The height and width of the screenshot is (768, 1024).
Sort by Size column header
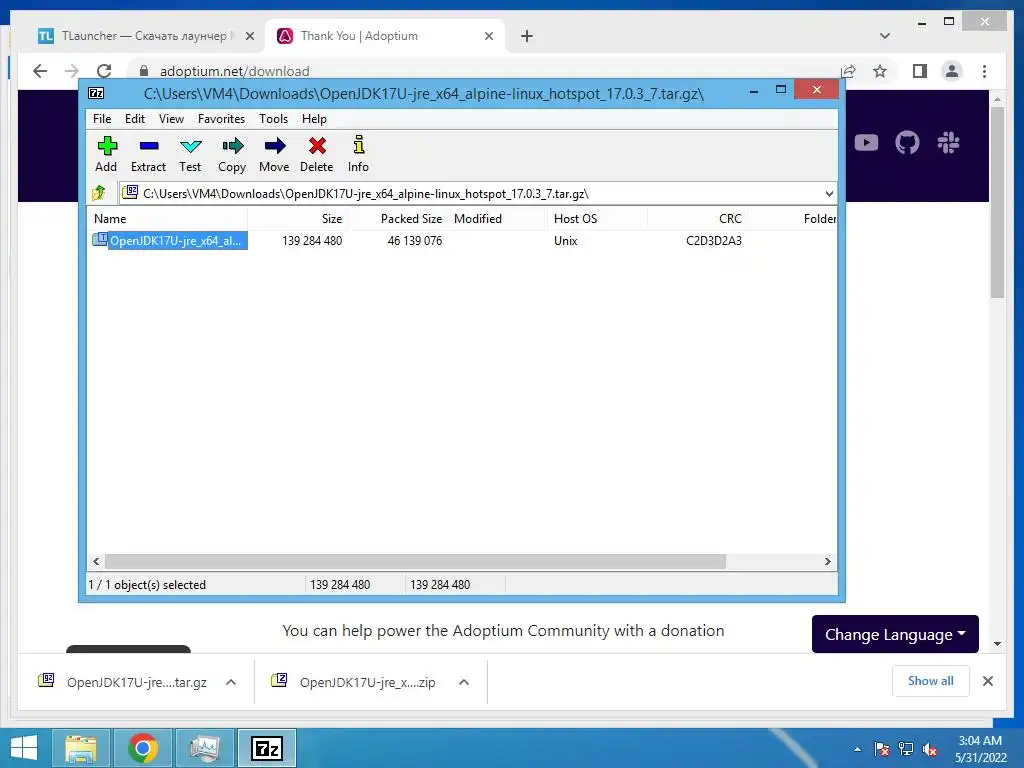point(297,219)
